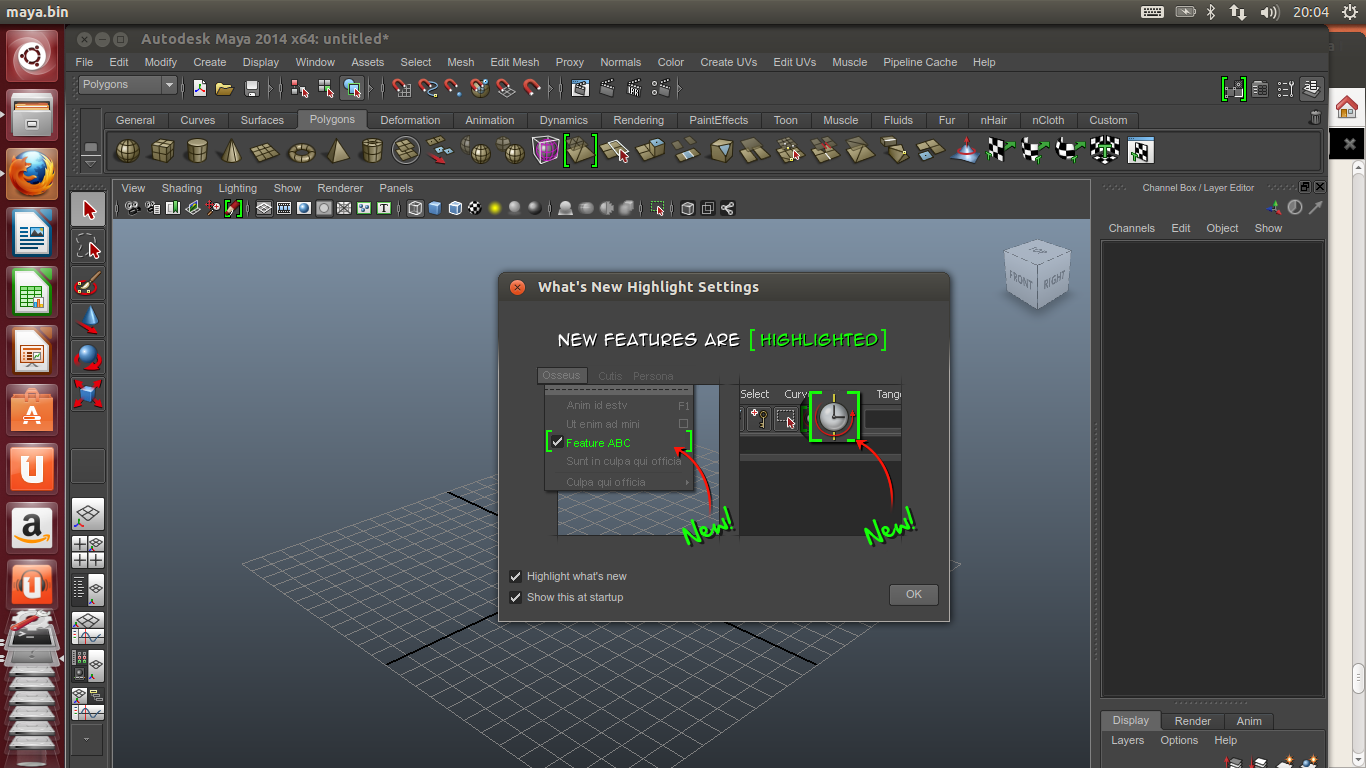The image size is (1366, 768).
Task: Enable Snap to Points magnet icon
Action: (x=454, y=88)
